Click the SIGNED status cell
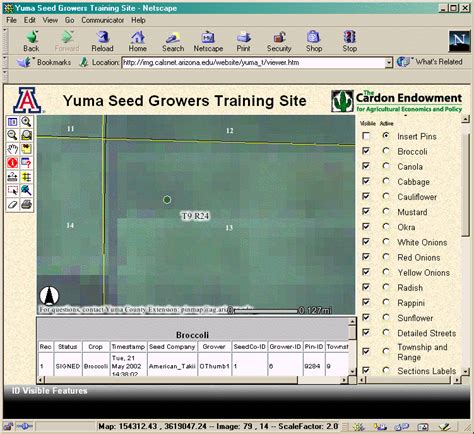Screen dimensions: 474x434 click(x=68, y=366)
